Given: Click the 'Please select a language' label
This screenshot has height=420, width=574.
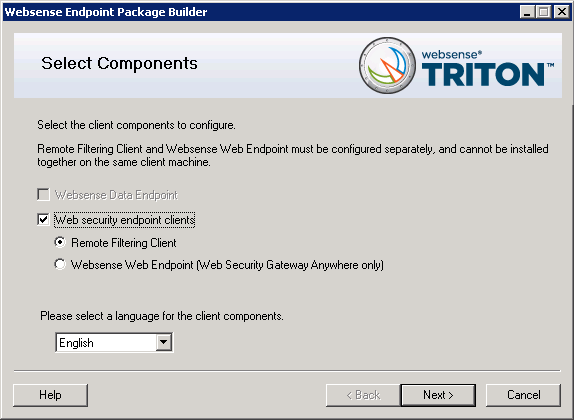Looking at the screenshot, I should [162, 316].
